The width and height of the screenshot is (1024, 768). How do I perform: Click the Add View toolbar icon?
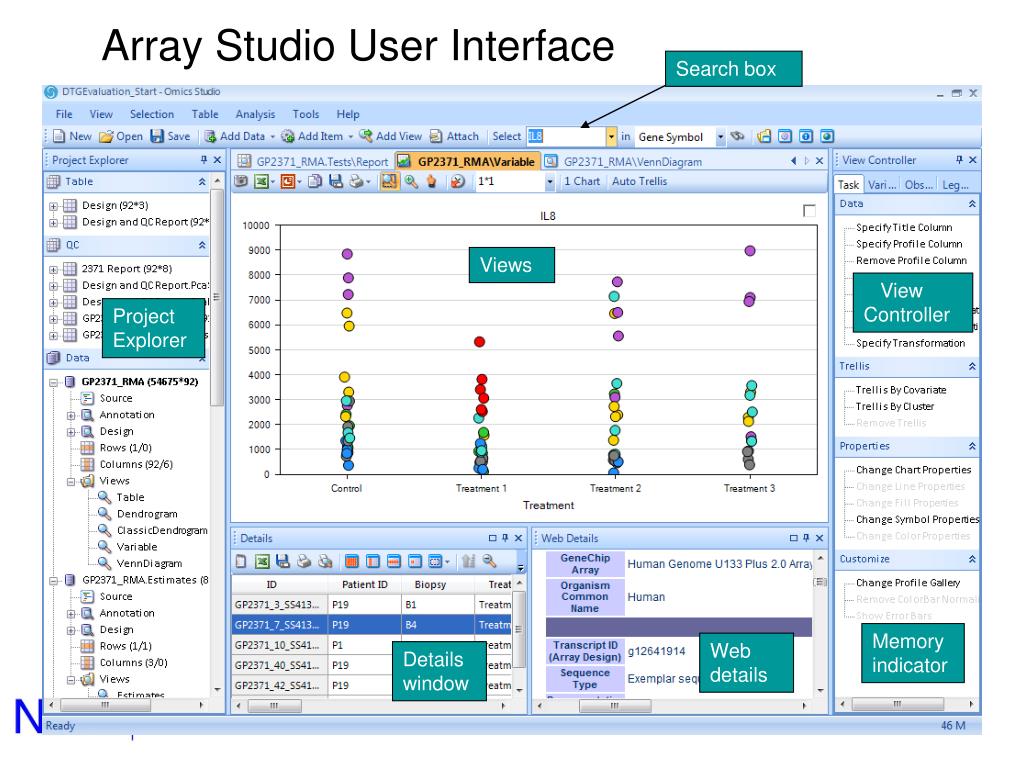click(366, 136)
